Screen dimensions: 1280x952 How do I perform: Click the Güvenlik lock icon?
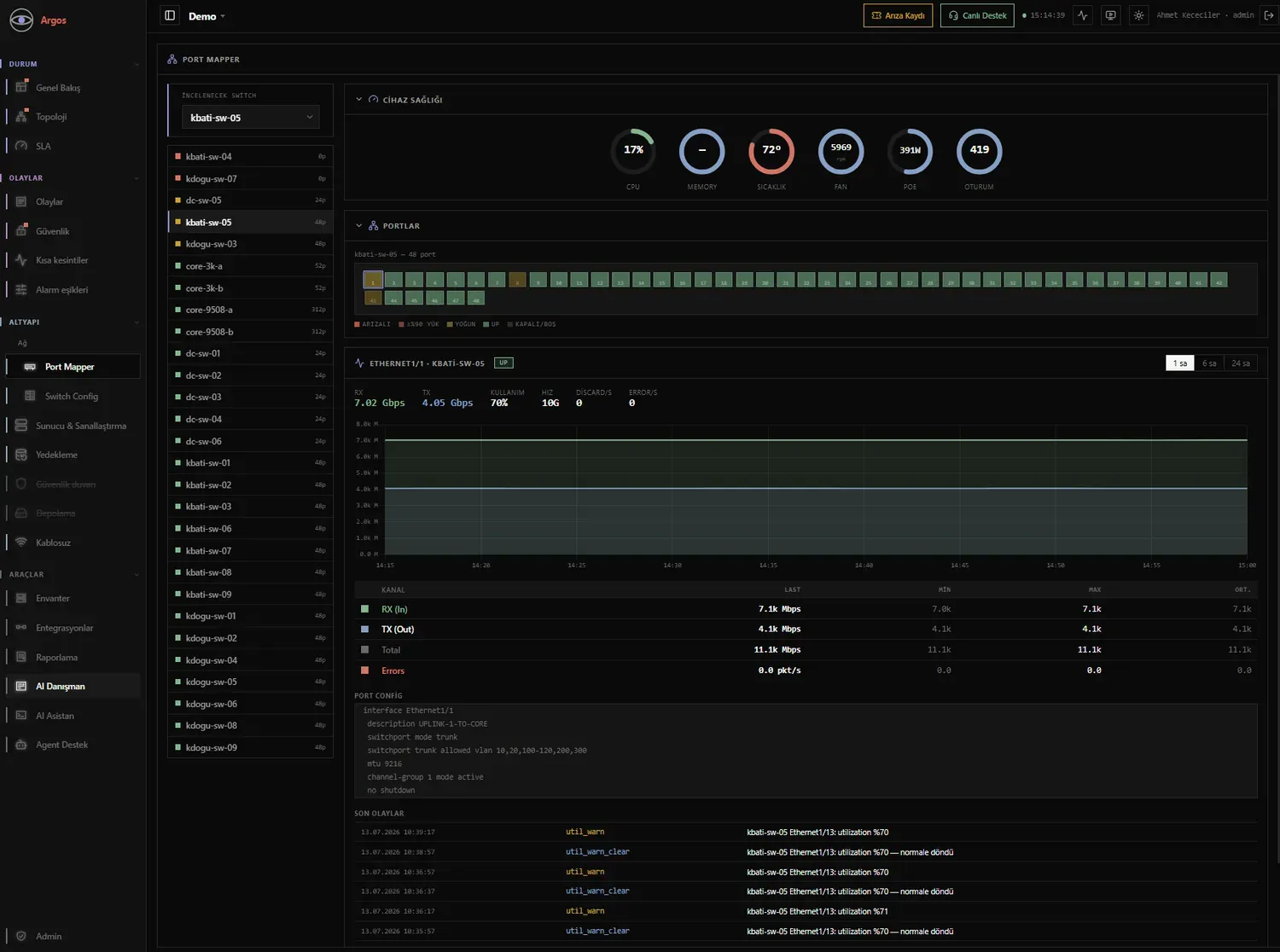pos(21,231)
